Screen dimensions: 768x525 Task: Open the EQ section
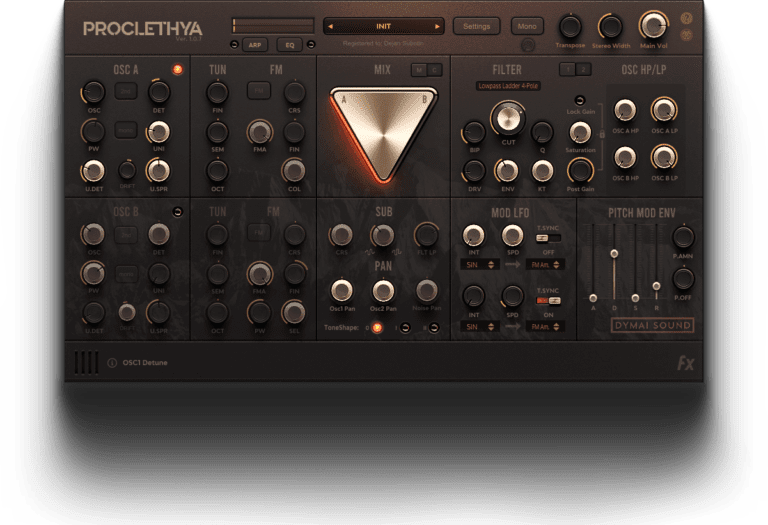[x=290, y=45]
